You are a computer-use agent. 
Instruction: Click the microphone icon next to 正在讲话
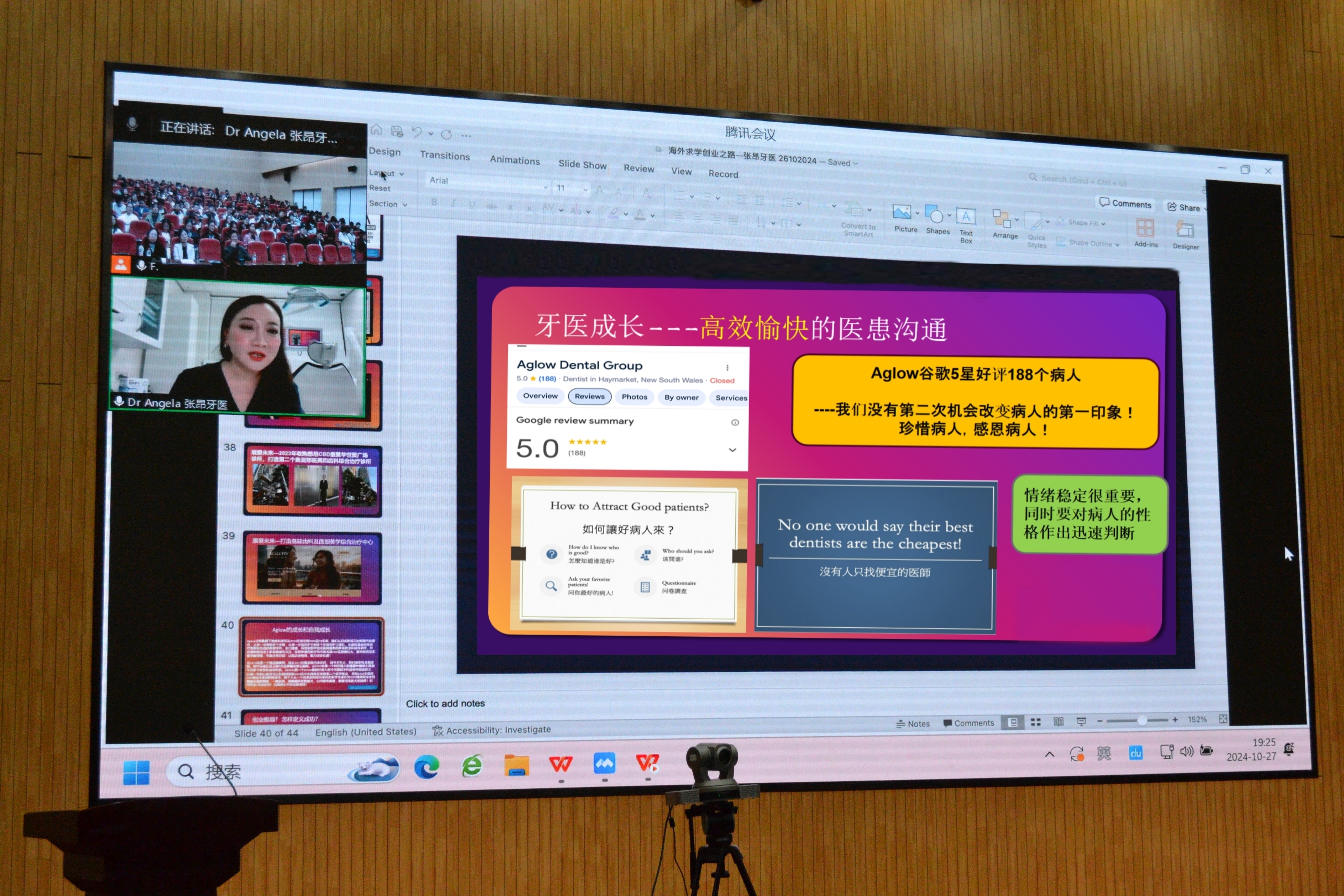point(132,123)
